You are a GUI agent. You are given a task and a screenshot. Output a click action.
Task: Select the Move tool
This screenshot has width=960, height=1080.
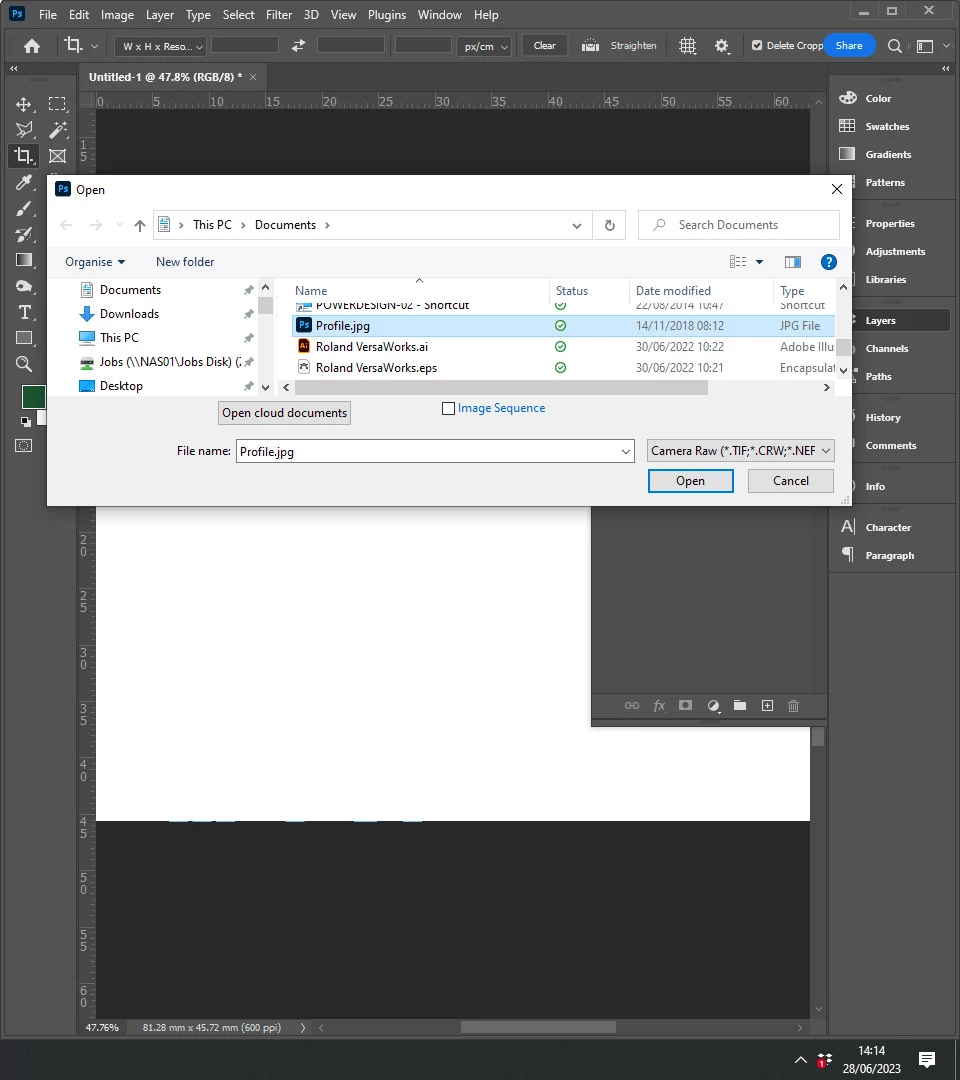23,104
